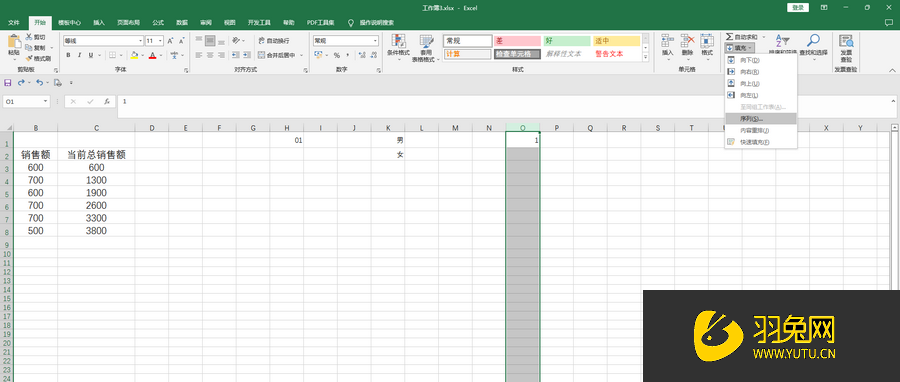The height and width of the screenshot is (382, 900).
Task: Click the decrease font size icon
Action: (181, 41)
